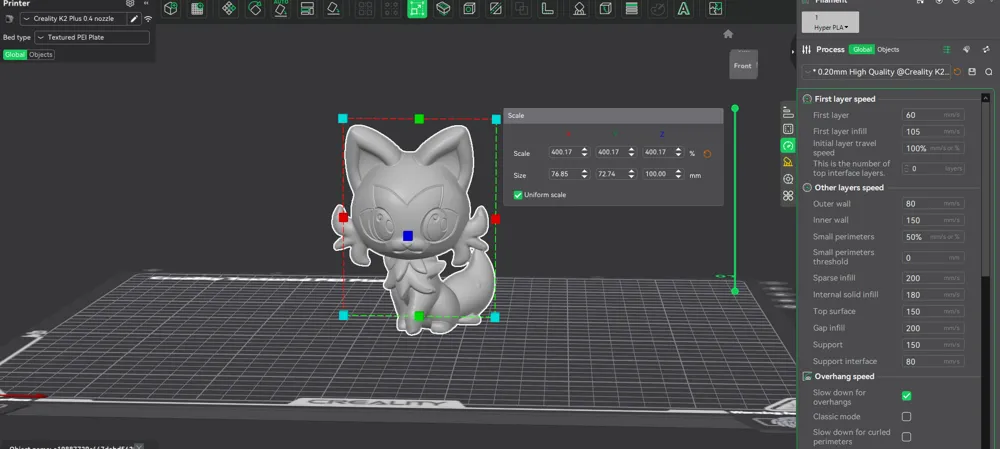Click the Other layers speed header
Viewport: 1000px width, 449px height.
coord(849,188)
